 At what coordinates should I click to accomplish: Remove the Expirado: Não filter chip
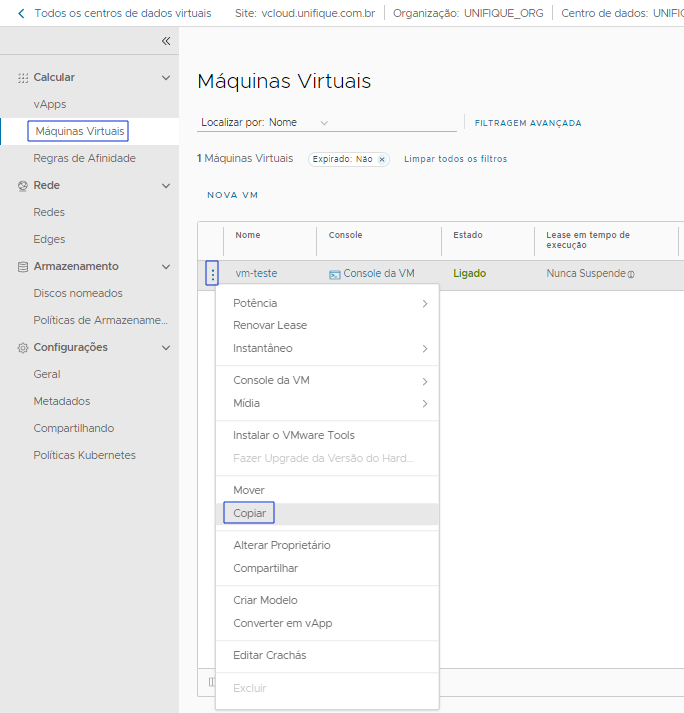(x=382, y=159)
